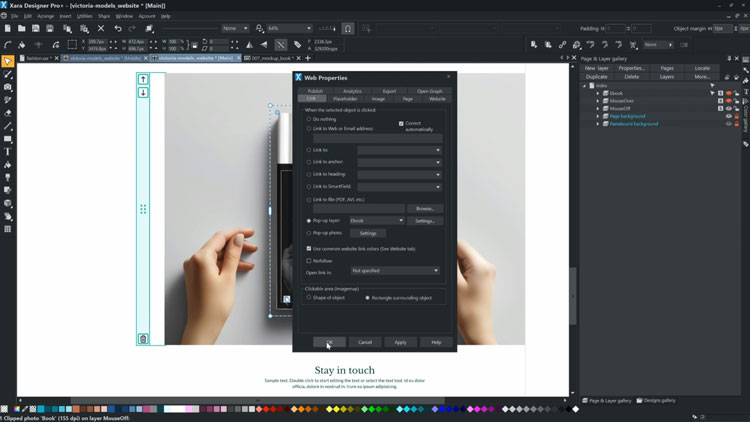750x422 pixels.
Task: Click the New layer button
Action: (596, 68)
